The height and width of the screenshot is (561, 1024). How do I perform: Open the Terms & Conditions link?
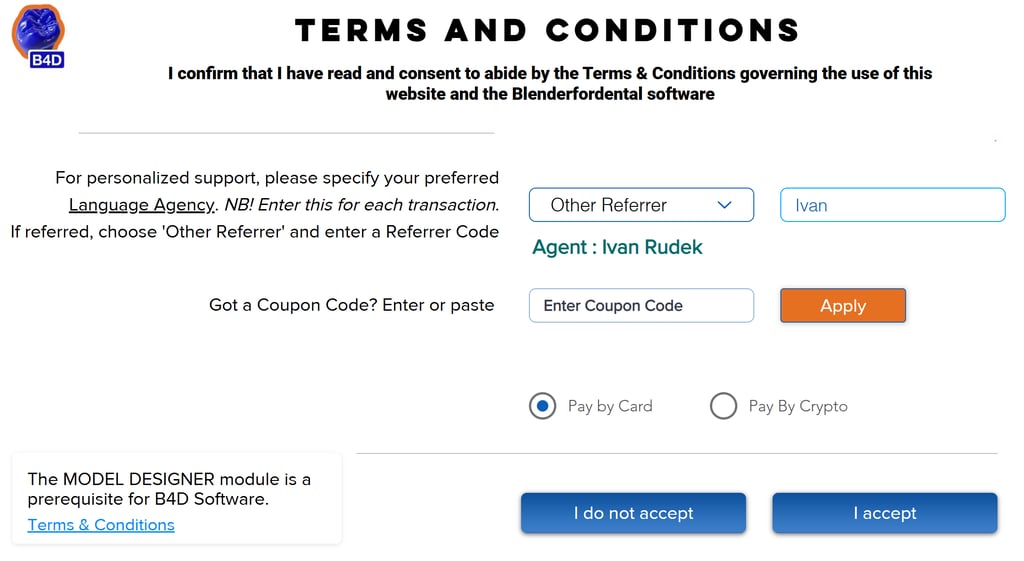[101, 525]
